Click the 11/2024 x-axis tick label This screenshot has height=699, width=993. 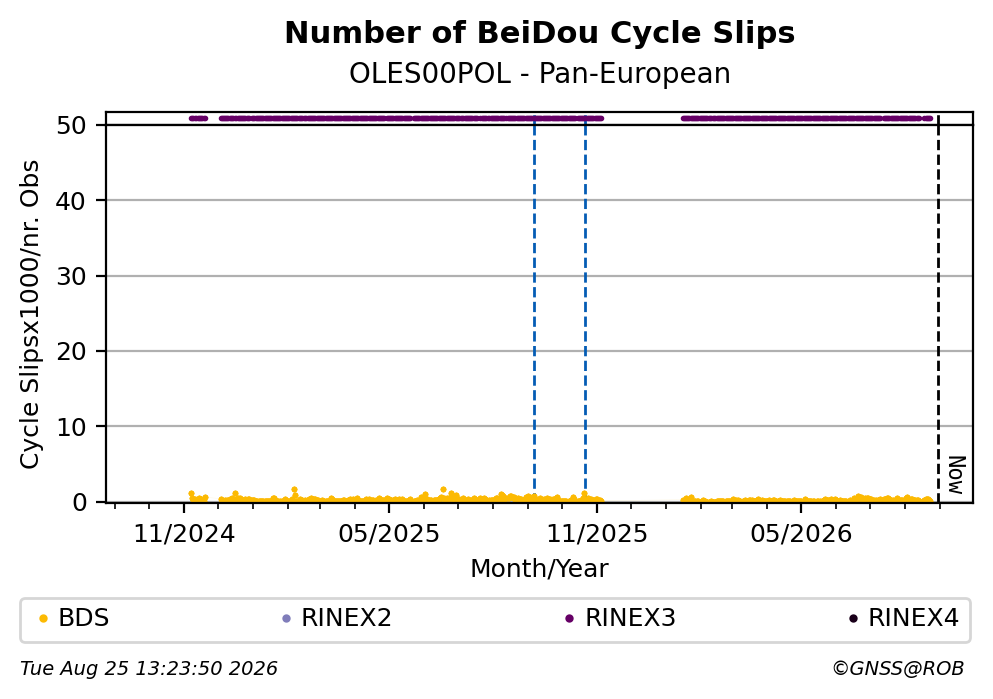tap(184, 534)
